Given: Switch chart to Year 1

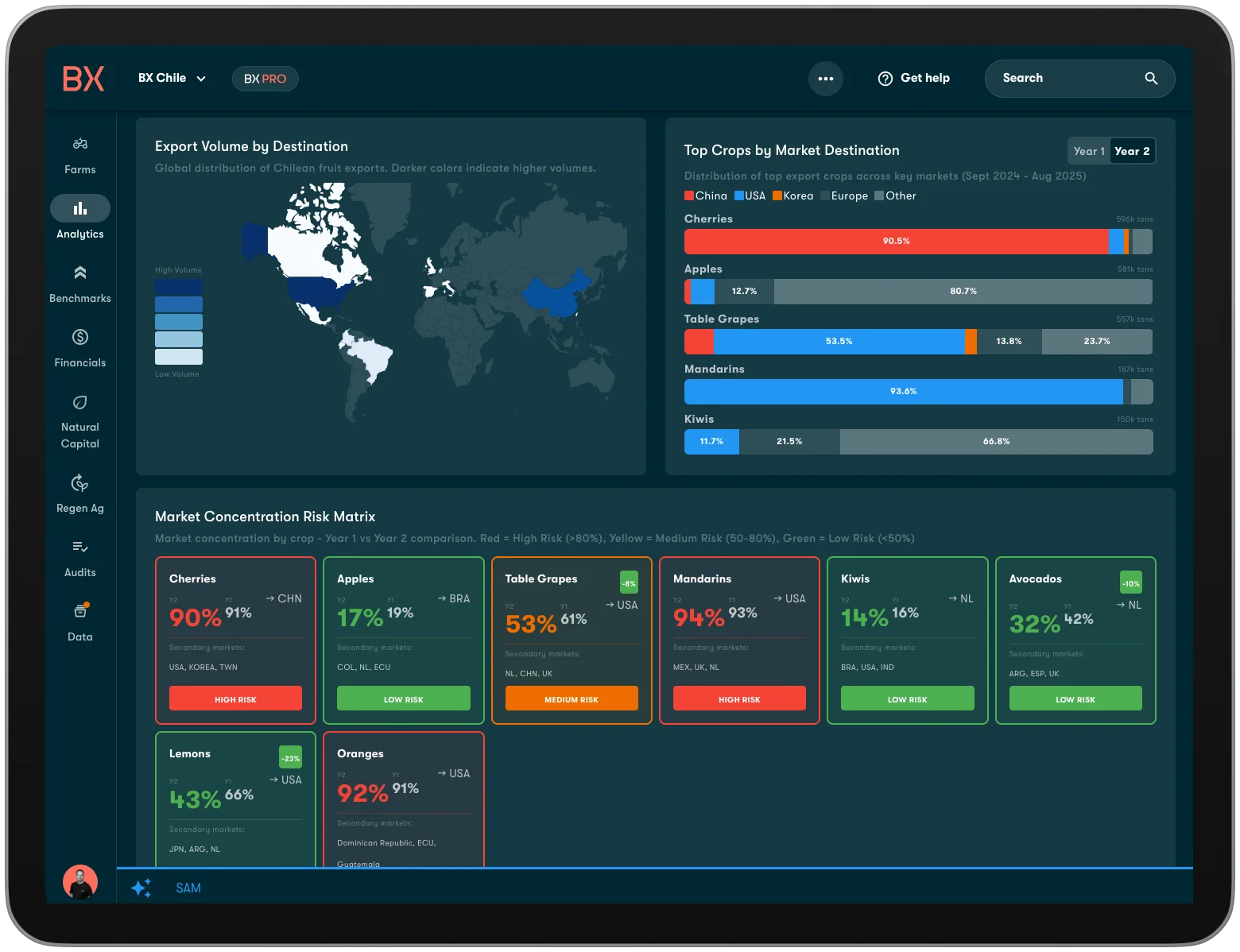Looking at the screenshot, I should [x=1089, y=151].
